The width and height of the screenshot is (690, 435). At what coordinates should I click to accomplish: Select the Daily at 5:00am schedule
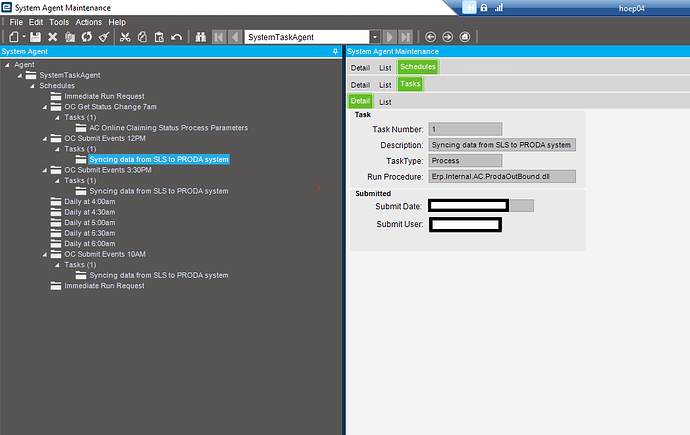[90, 223]
